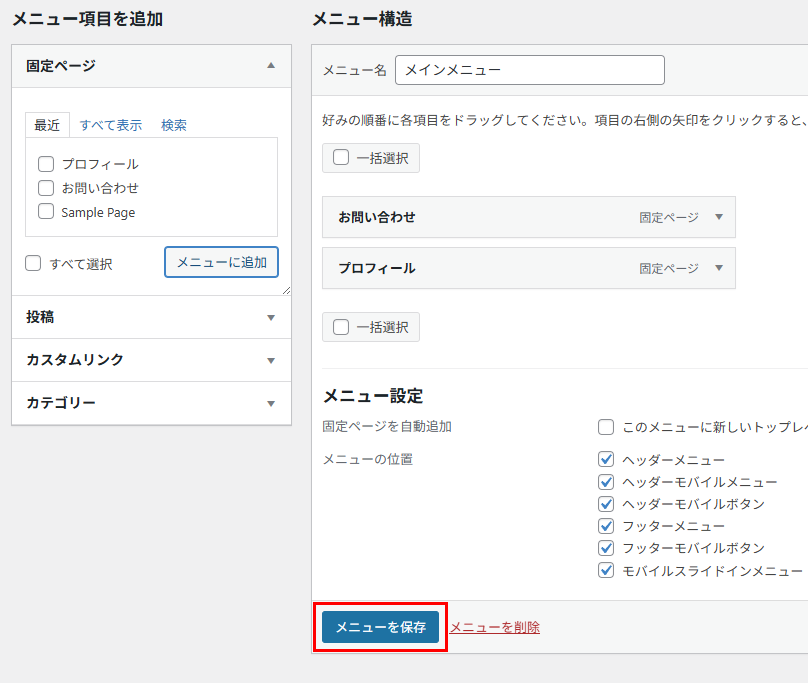Check the プロフィール page checkbox
This screenshot has height=683, width=808.
[x=46, y=164]
